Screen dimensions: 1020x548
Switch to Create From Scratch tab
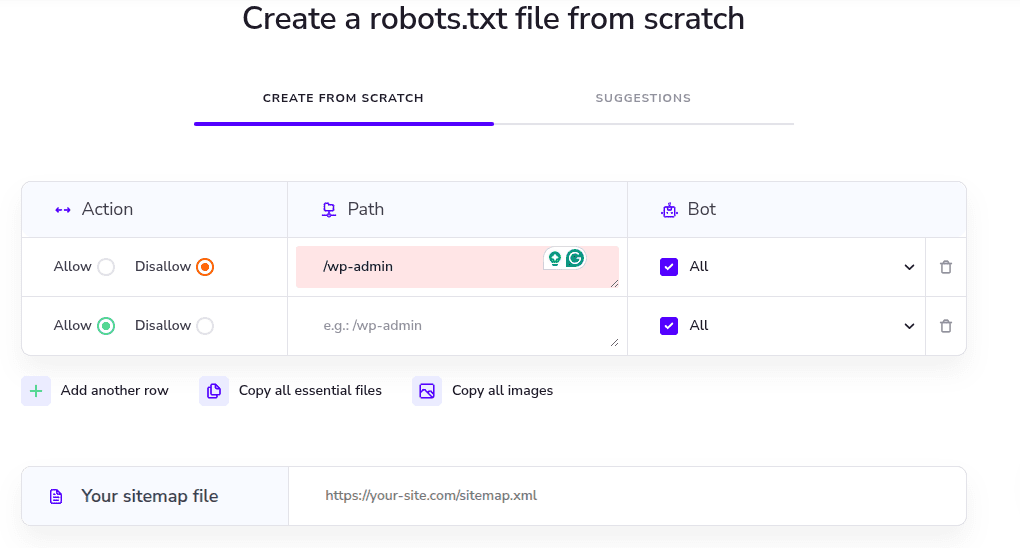[x=343, y=98]
